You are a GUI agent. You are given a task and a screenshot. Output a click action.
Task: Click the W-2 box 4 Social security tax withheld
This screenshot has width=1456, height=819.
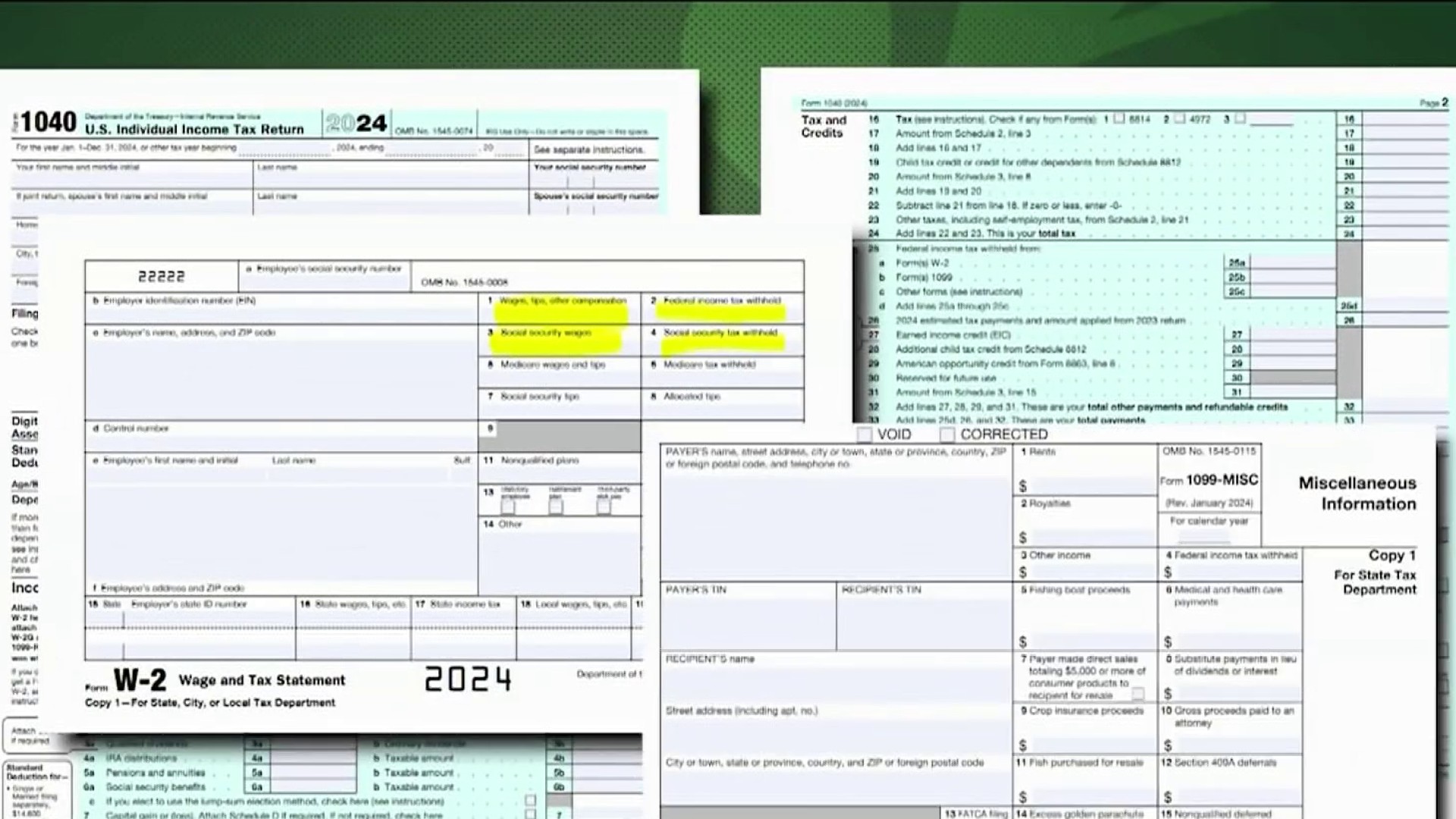point(723,340)
